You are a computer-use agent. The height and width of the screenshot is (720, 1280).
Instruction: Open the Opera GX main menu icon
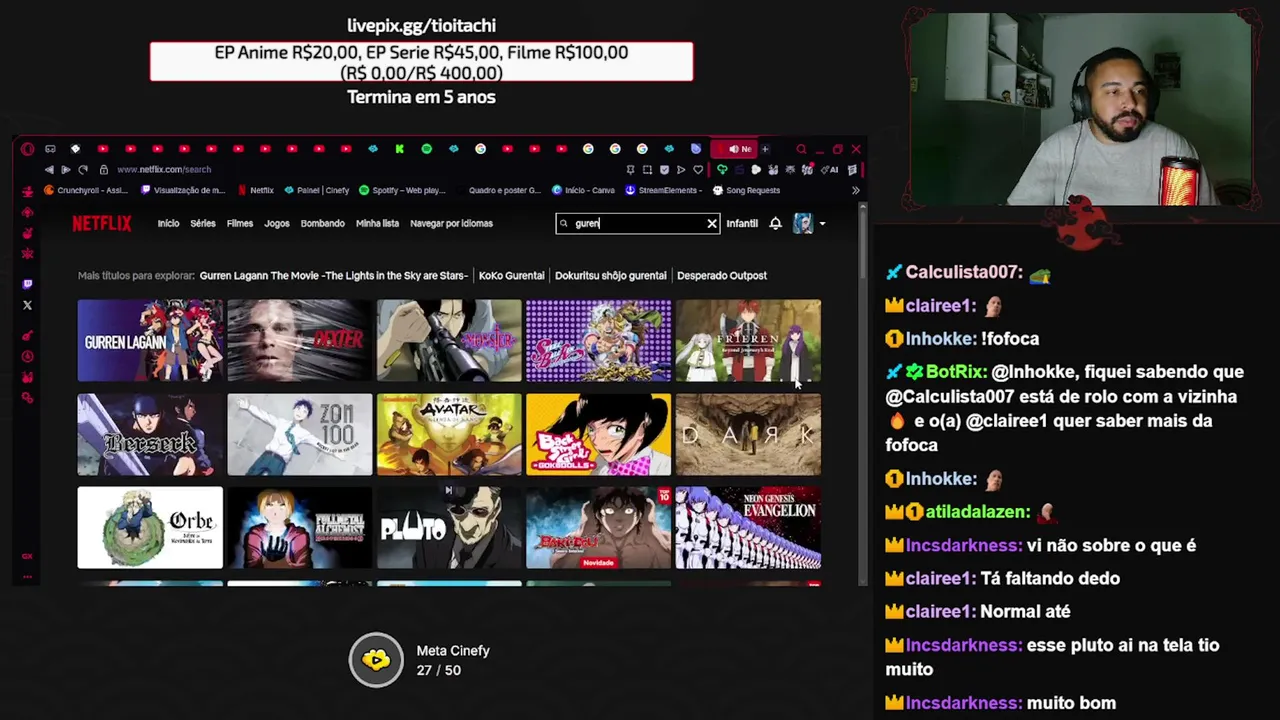(27, 149)
